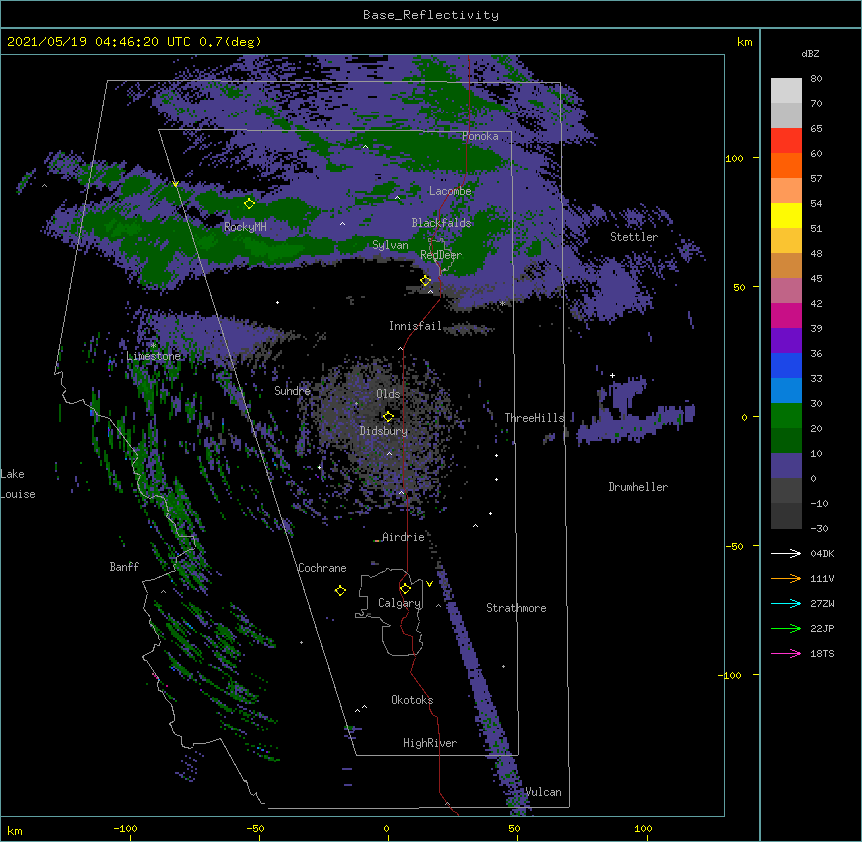
Task: Click the -100 tick on bottom axis
Action: 125,828
